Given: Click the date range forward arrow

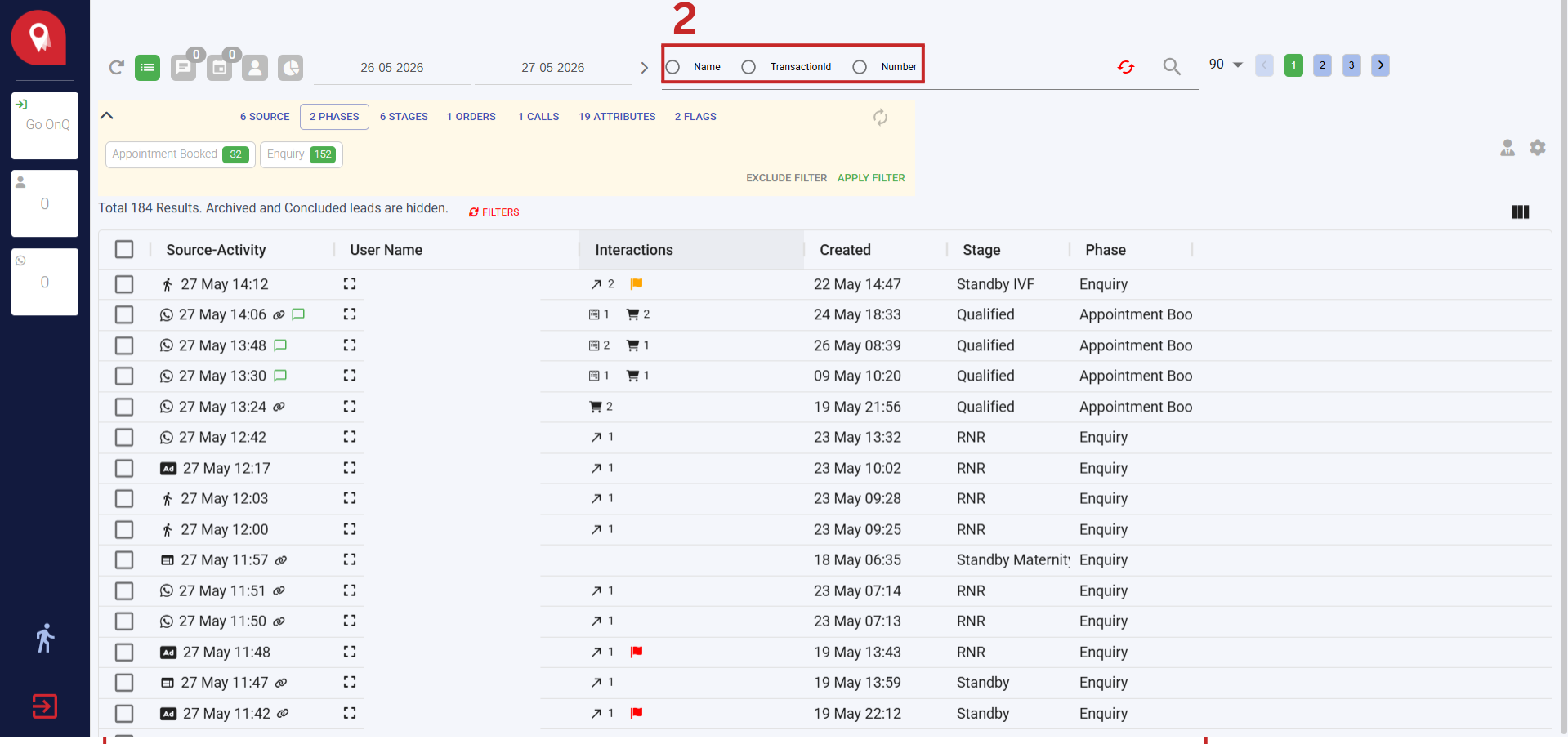Looking at the screenshot, I should [x=644, y=68].
